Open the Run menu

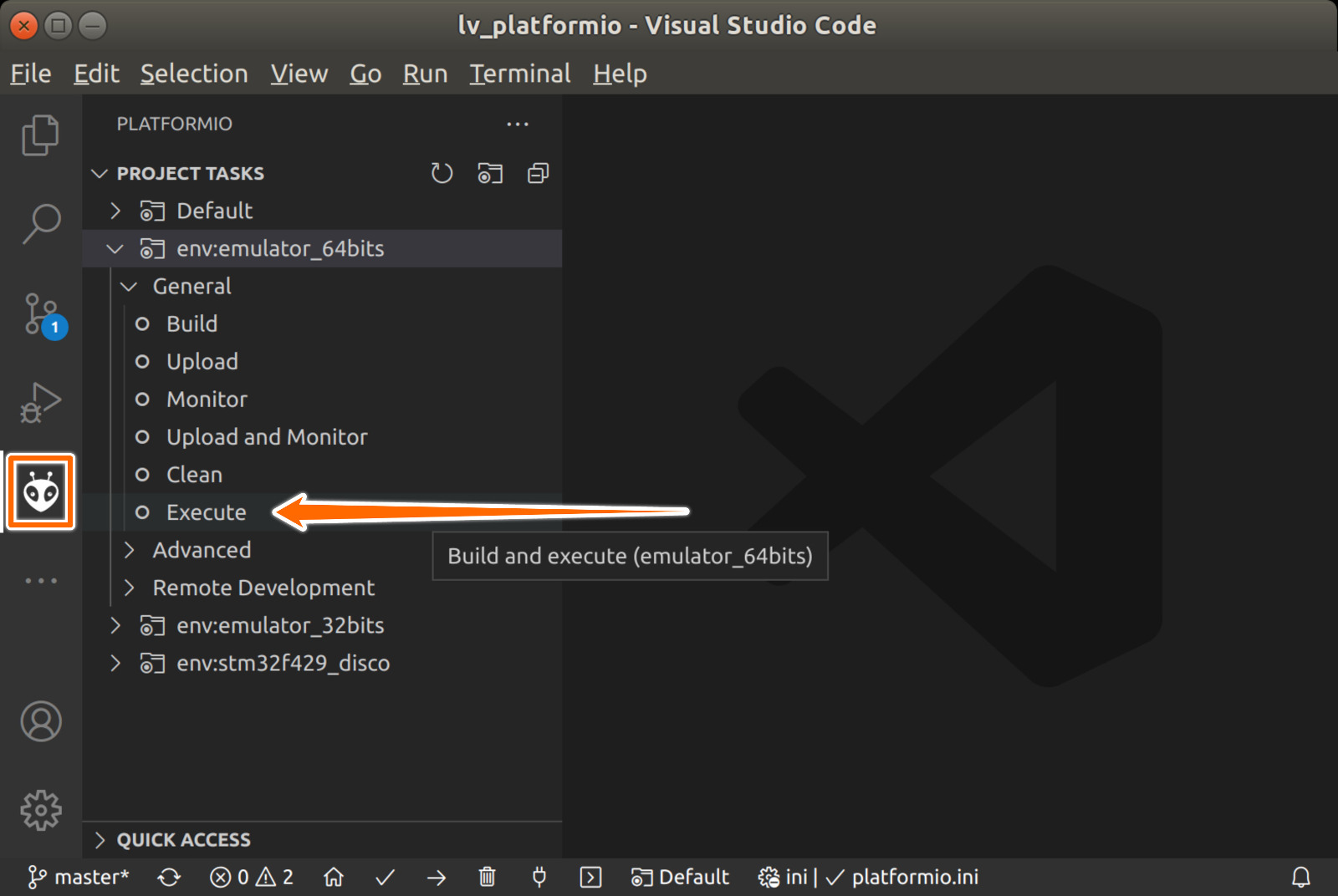click(x=425, y=74)
